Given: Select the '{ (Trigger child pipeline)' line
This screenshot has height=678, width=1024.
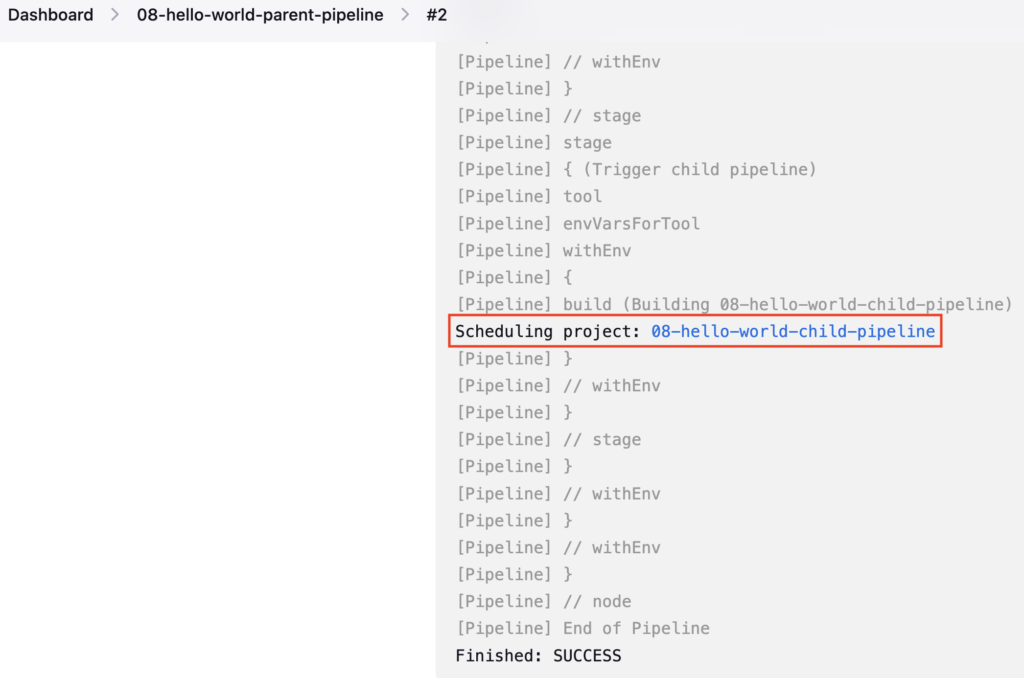Looking at the screenshot, I should [637, 169].
